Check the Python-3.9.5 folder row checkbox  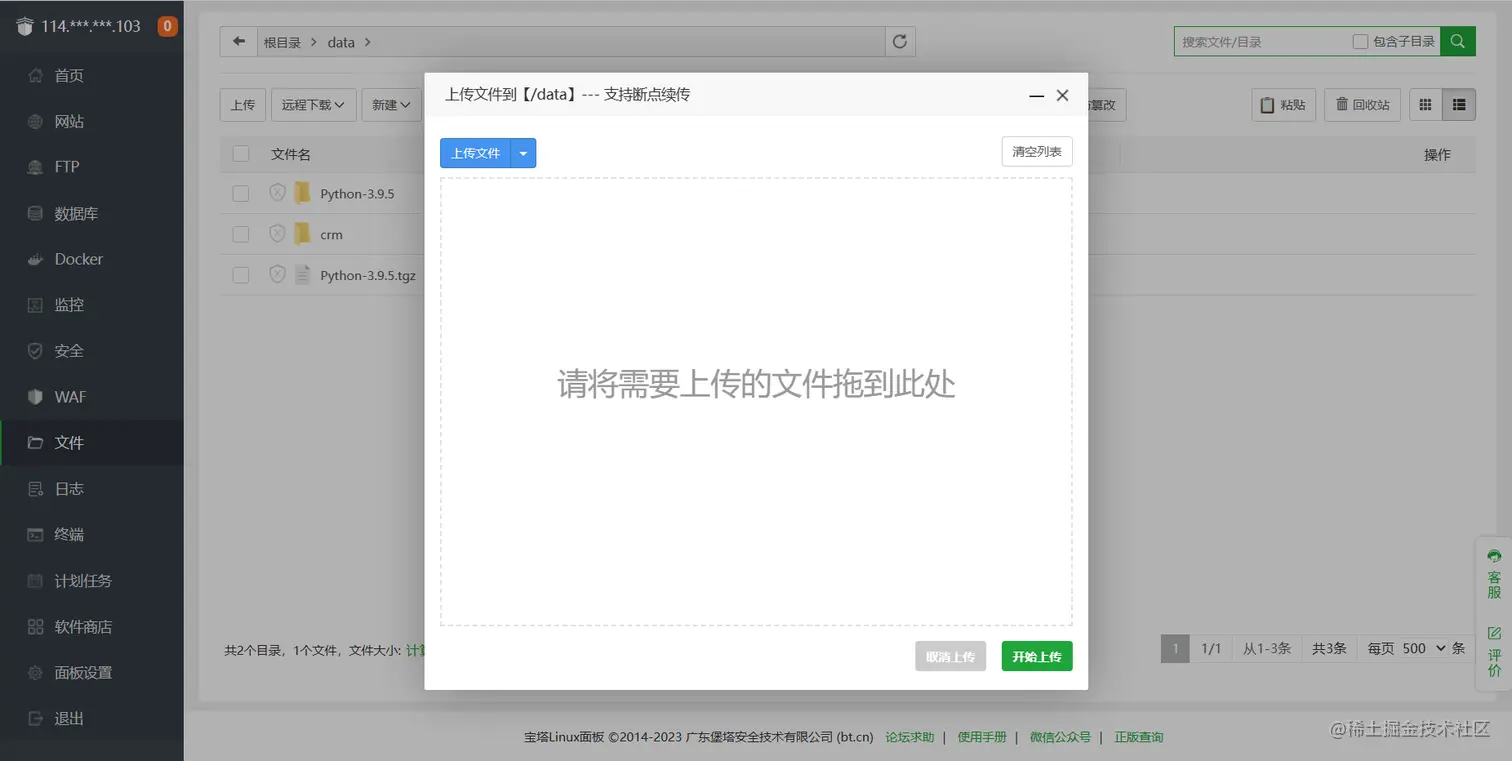click(x=240, y=193)
